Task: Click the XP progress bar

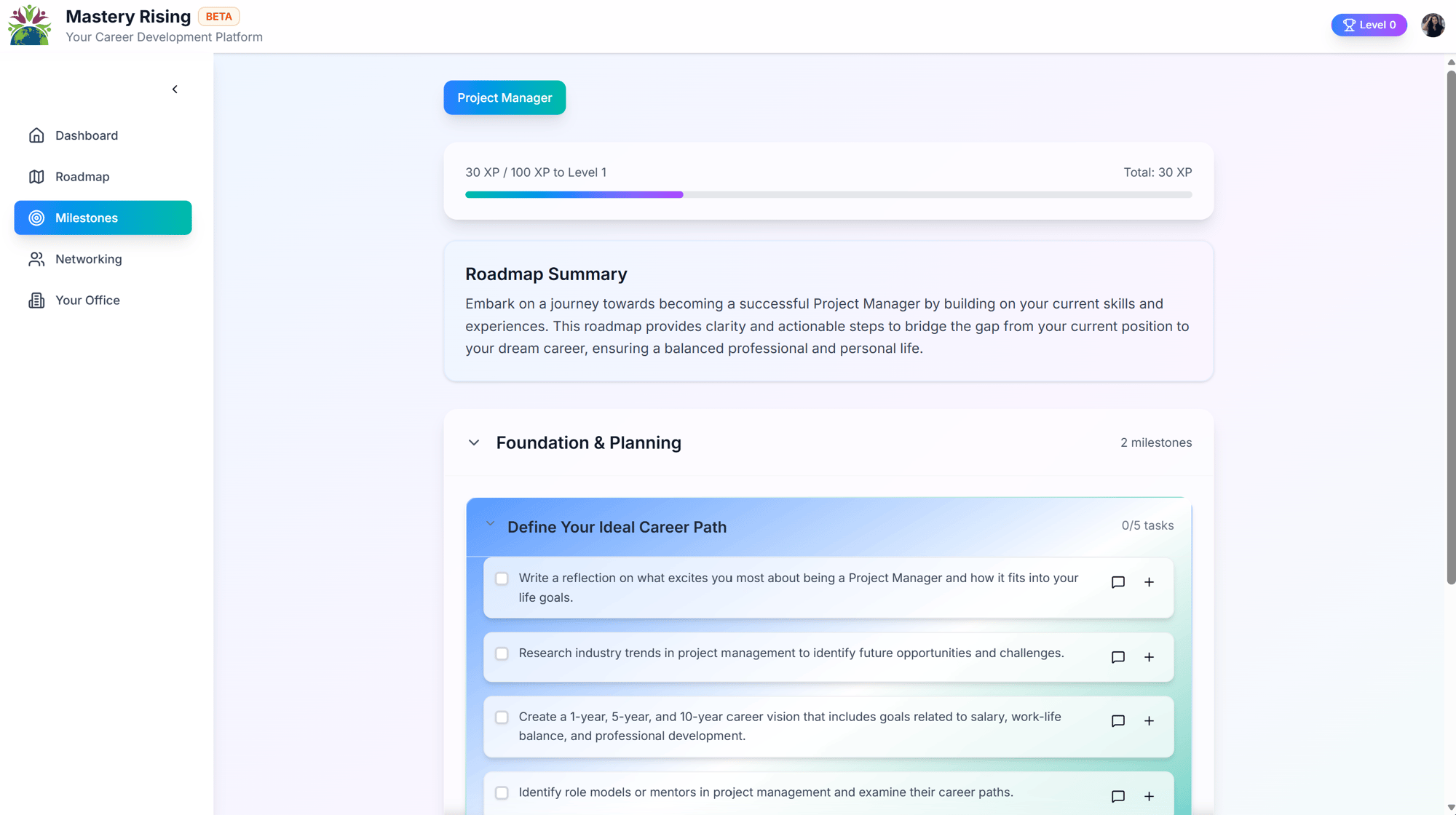Action: (x=828, y=195)
